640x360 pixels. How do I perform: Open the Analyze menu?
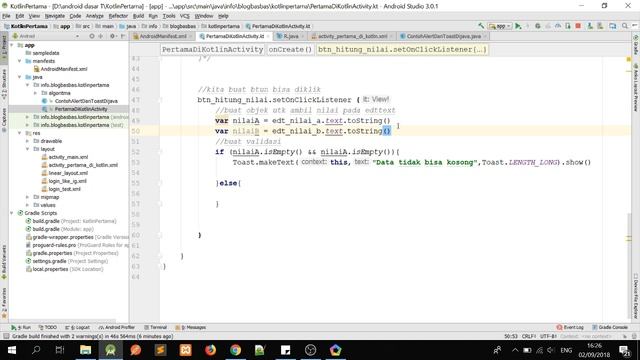coord(94,16)
